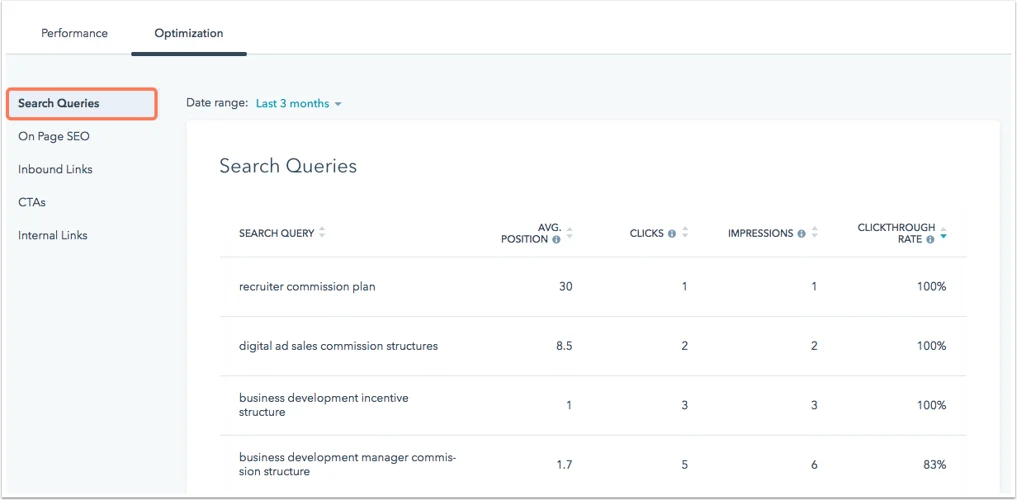This screenshot has height=500, width=1017.
Task: Select the Optimization tab
Action: coord(189,33)
